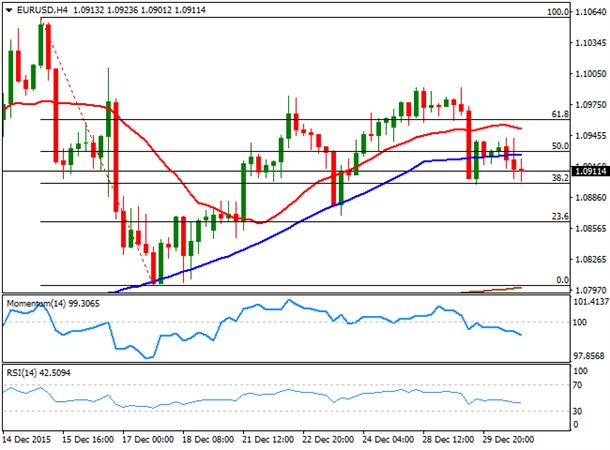Select the 0.0 Fibonacci level label
610x450 pixels.
click(x=563, y=280)
